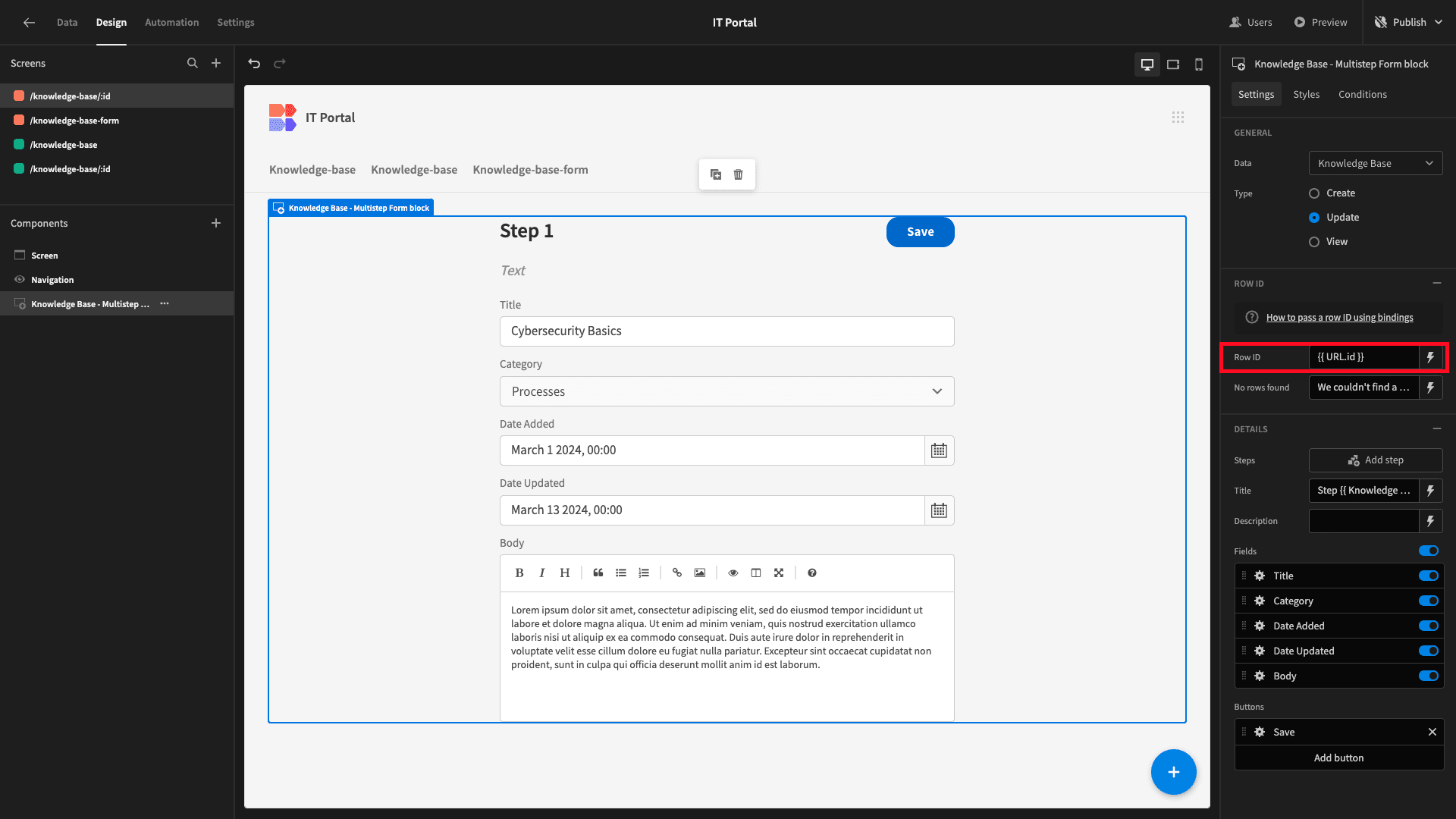Open the Date Updated calendar picker
Screen dimensions: 1456x819
pos(939,510)
